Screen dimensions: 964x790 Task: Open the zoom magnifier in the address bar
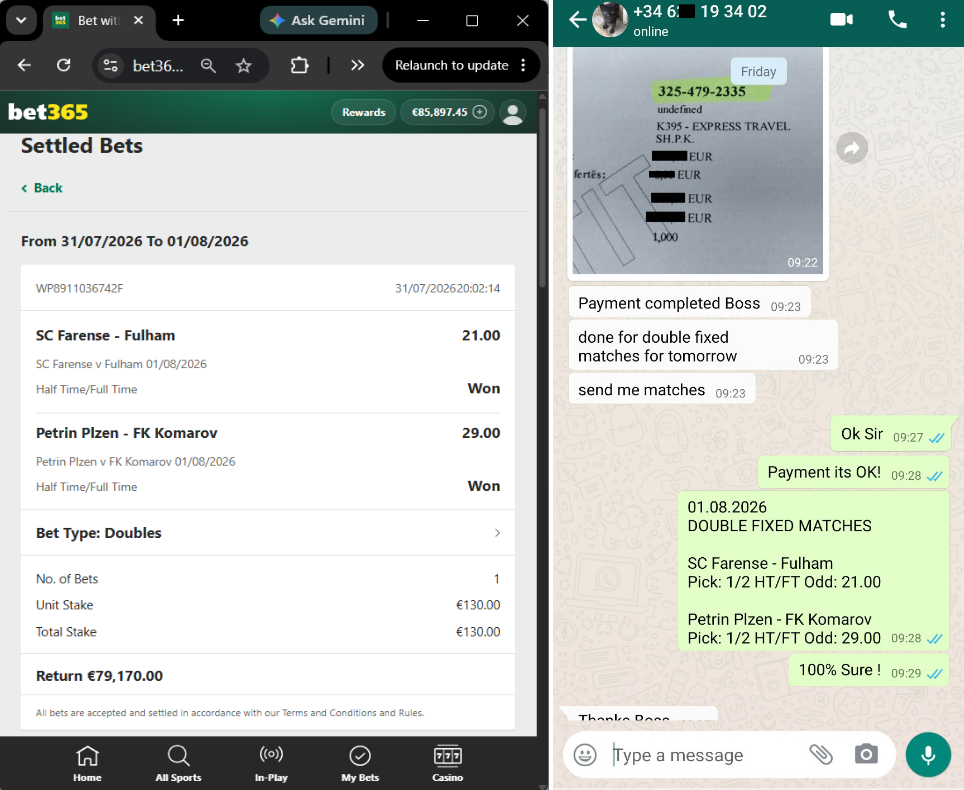tap(208, 65)
